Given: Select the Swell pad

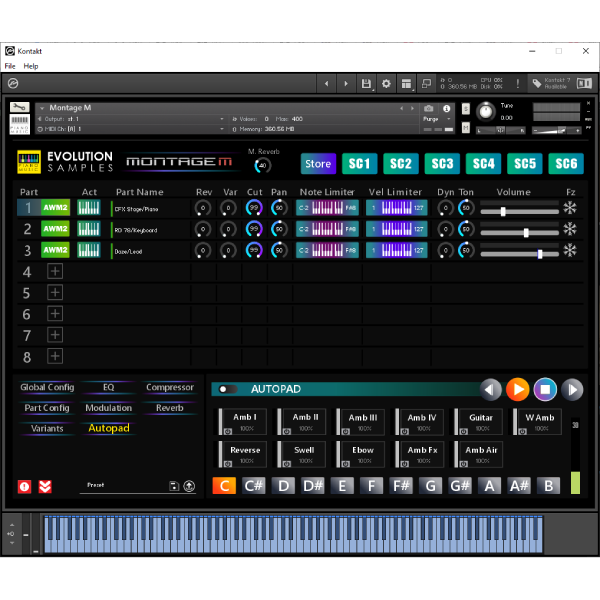Looking at the screenshot, I should point(303,454).
